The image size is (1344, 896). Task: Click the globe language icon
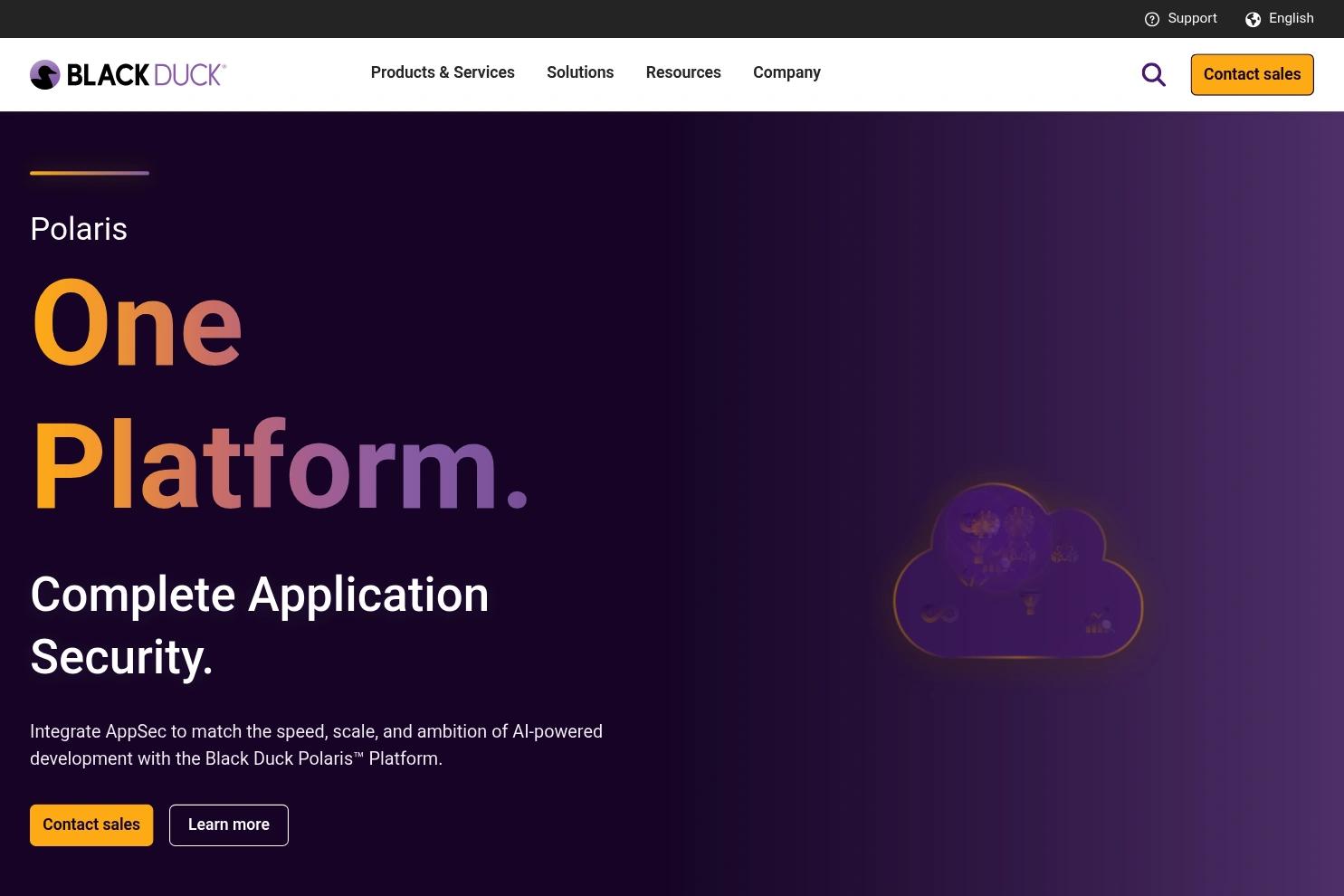(x=1253, y=19)
